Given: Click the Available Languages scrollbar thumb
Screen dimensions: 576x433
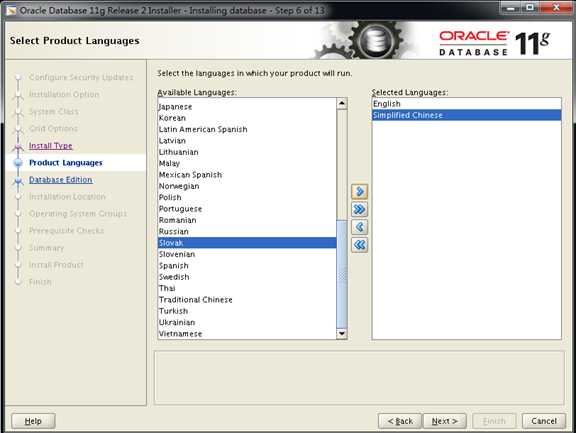Looking at the screenshot, I should point(342,274).
